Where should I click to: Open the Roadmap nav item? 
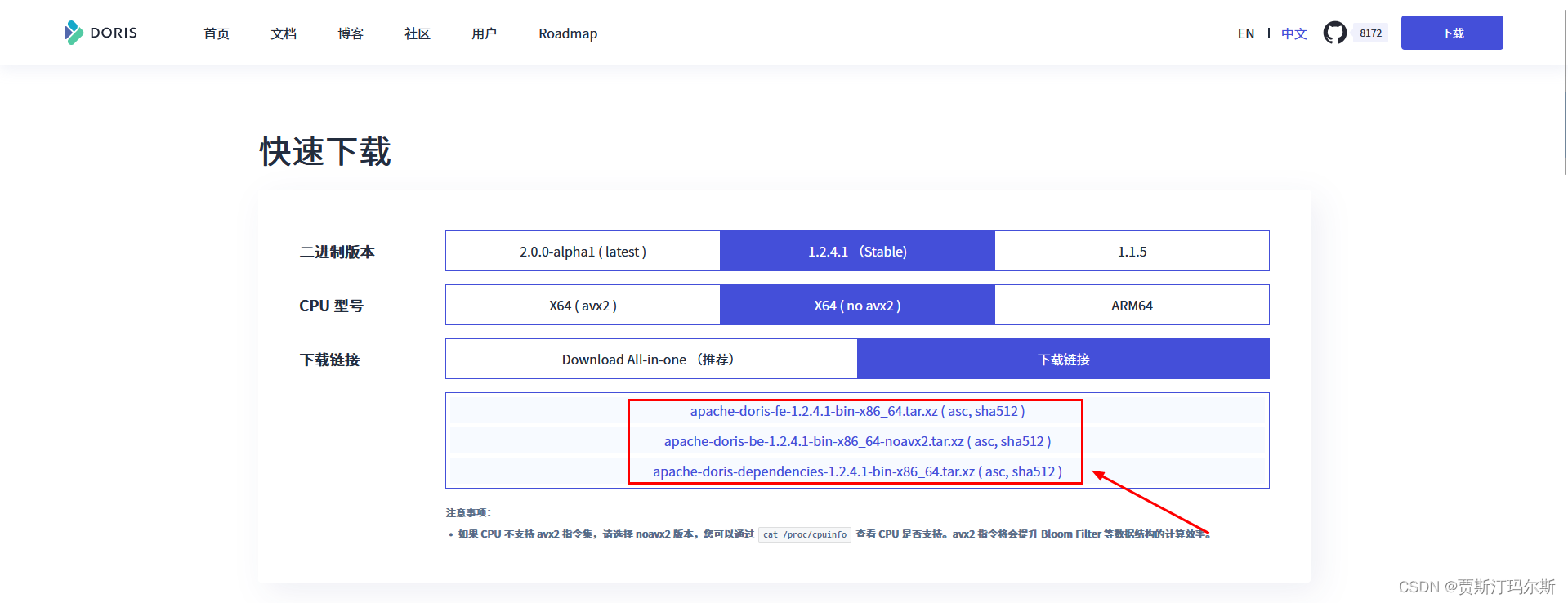click(x=568, y=33)
